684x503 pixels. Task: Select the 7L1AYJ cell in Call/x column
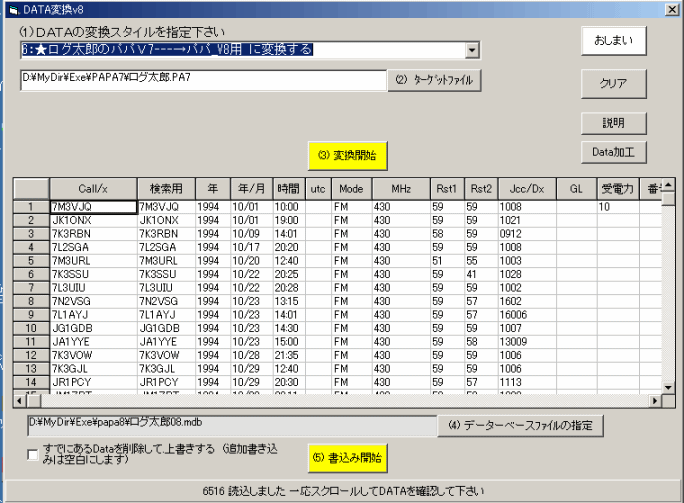coord(93,315)
